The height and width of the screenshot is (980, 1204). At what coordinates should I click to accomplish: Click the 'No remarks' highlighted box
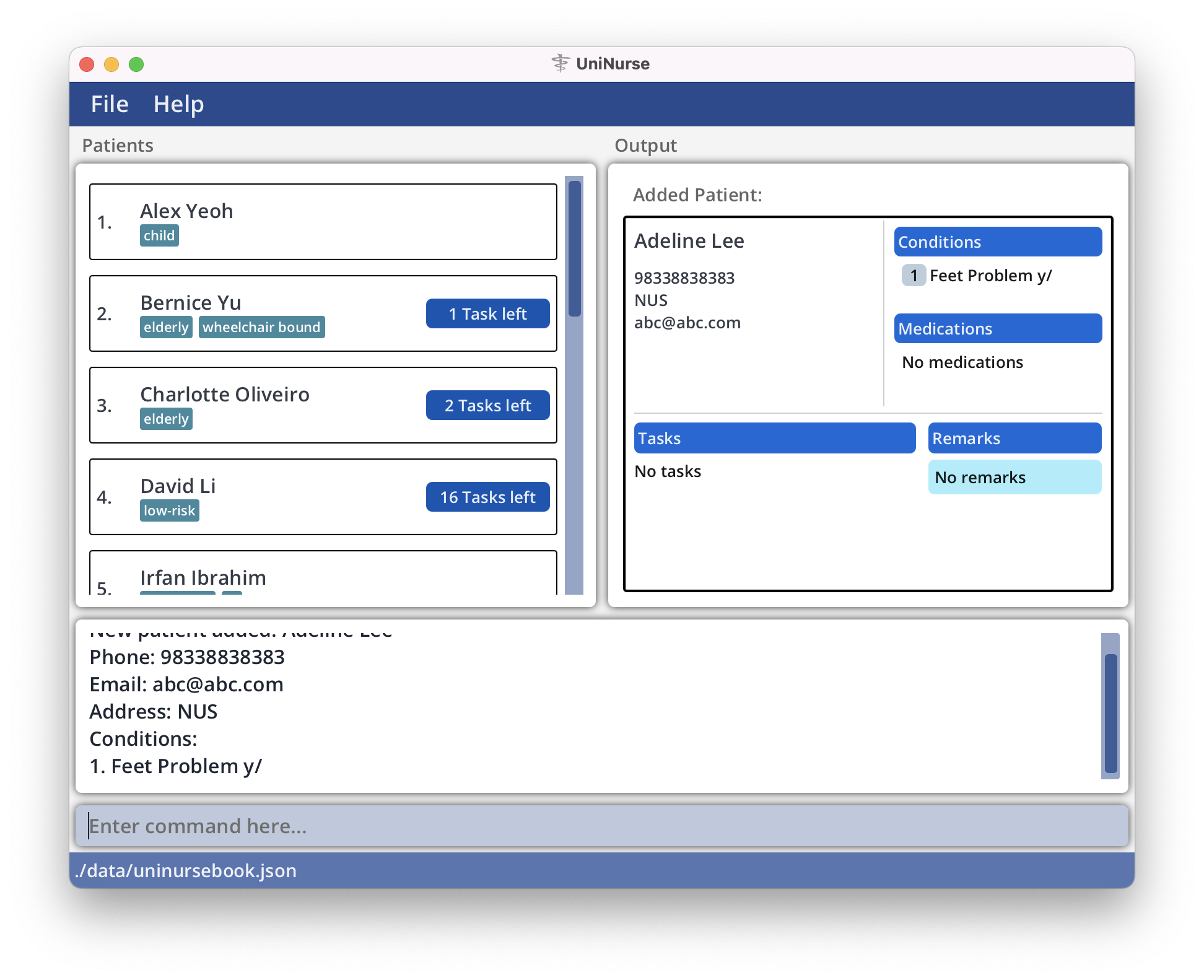coord(1014,477)
